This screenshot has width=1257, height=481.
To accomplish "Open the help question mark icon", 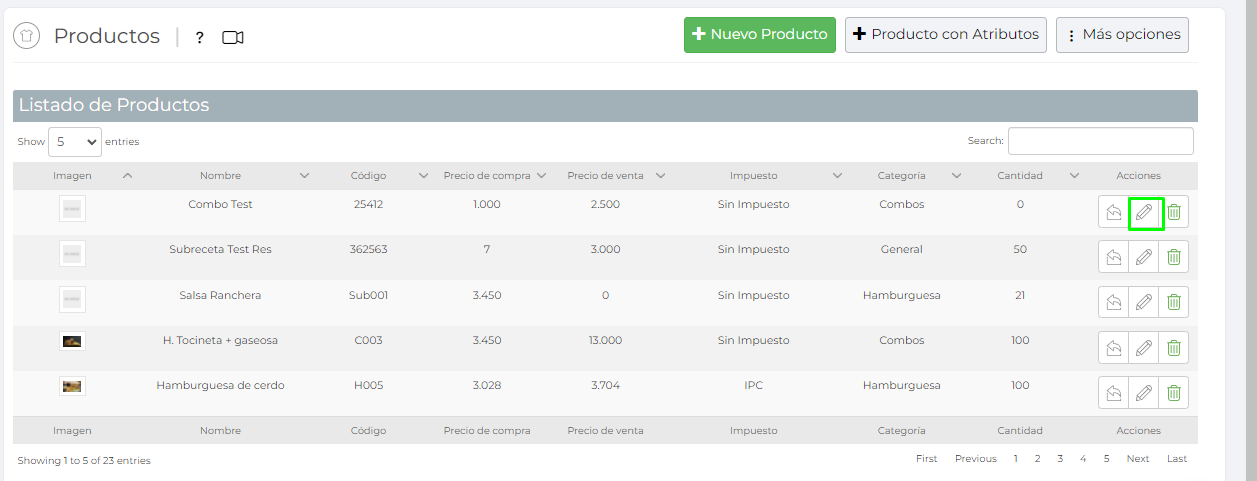I will [200, 38].
